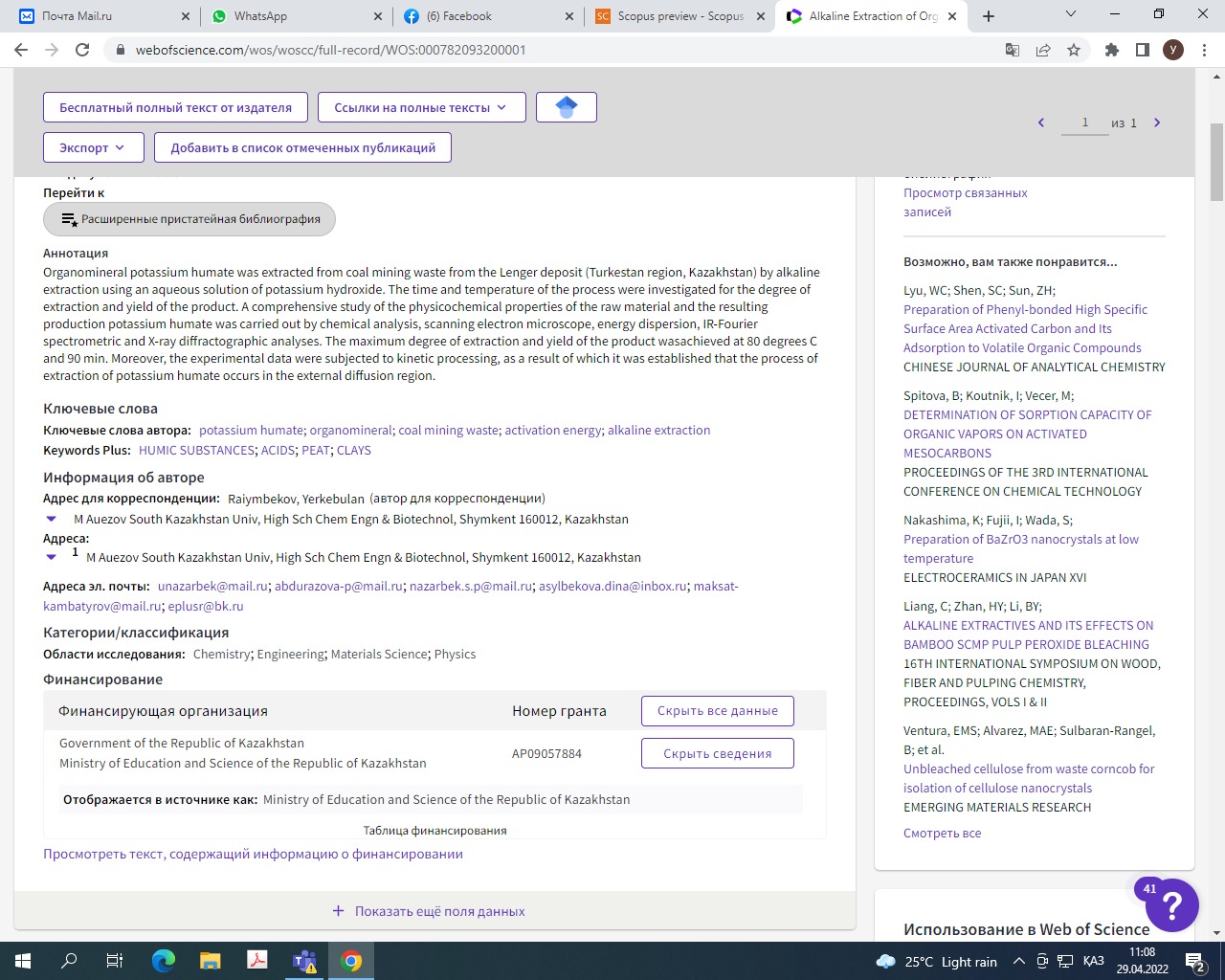Bookmark page with star icon
This screenshot has width=1225, height=980.
click(1074, 50)
